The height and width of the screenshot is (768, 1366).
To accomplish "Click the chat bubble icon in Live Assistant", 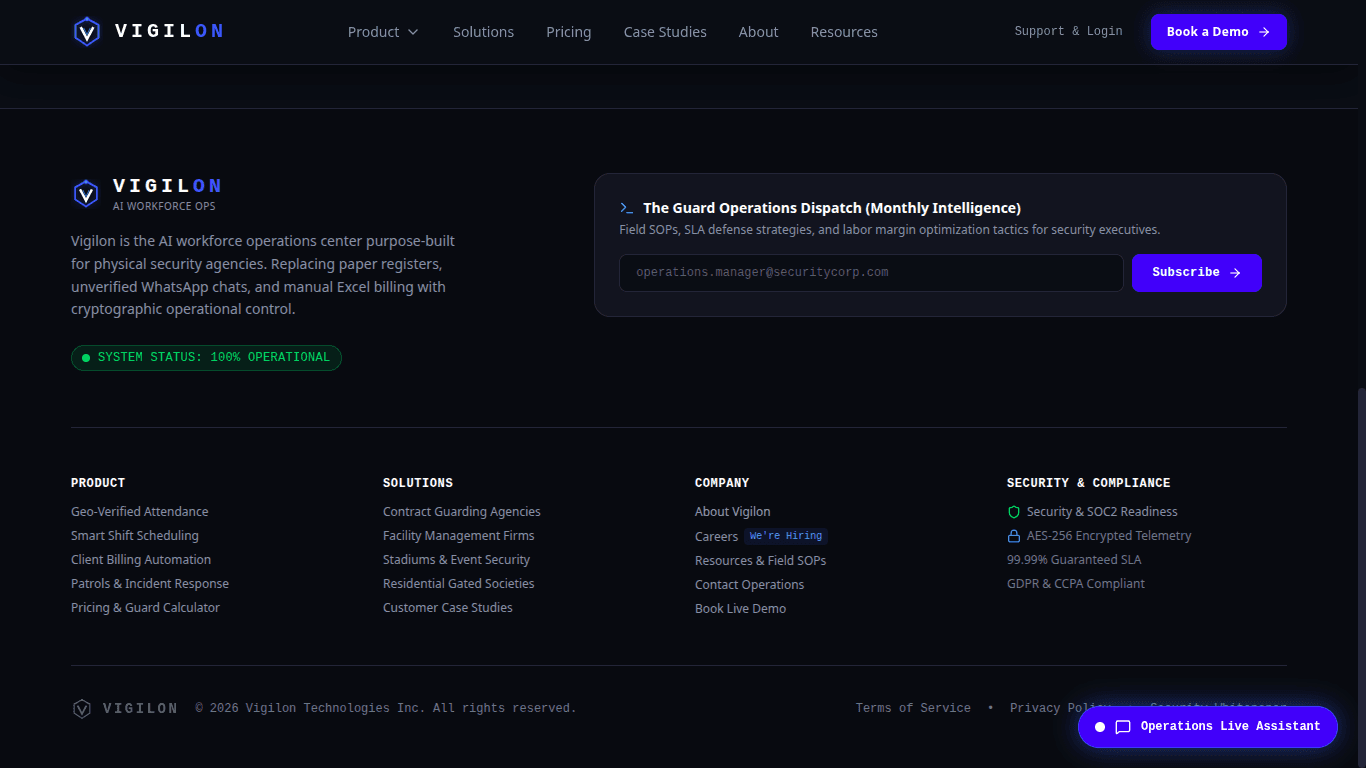I will 1123,727.
